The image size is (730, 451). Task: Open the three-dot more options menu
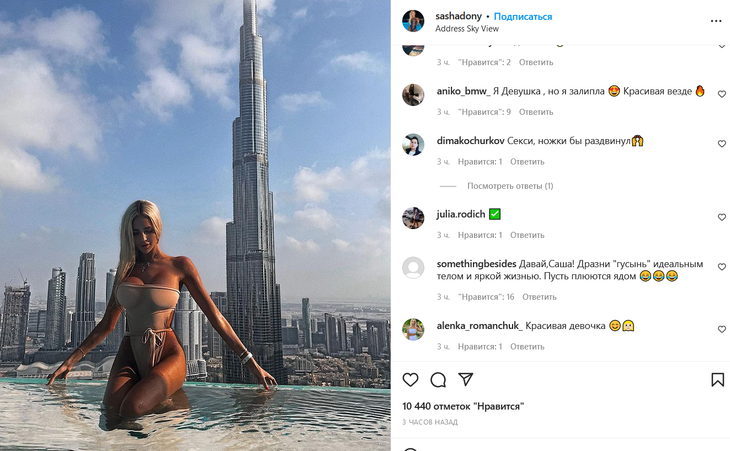click(716, 21)
